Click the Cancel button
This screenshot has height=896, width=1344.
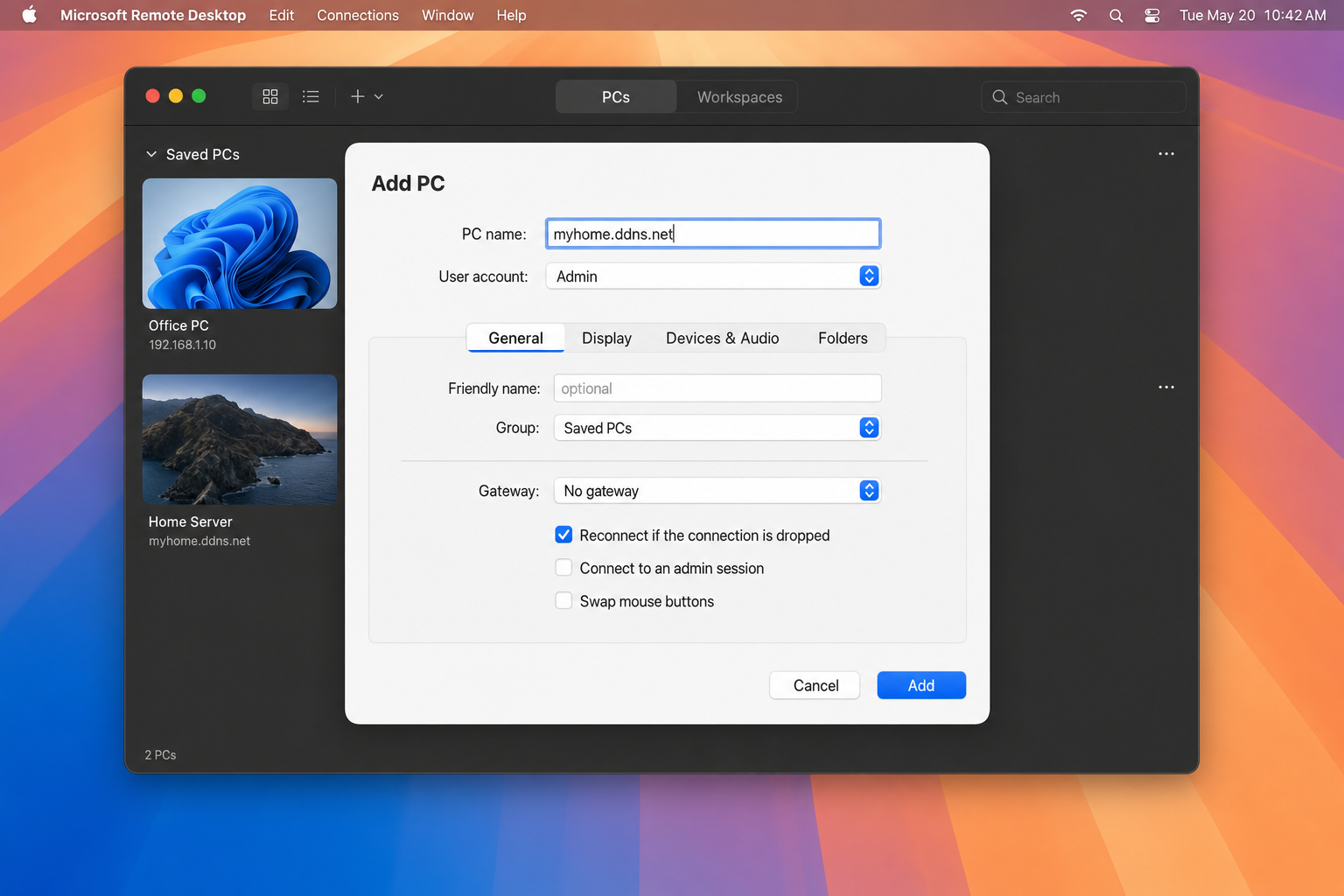[x=815, y=685]
